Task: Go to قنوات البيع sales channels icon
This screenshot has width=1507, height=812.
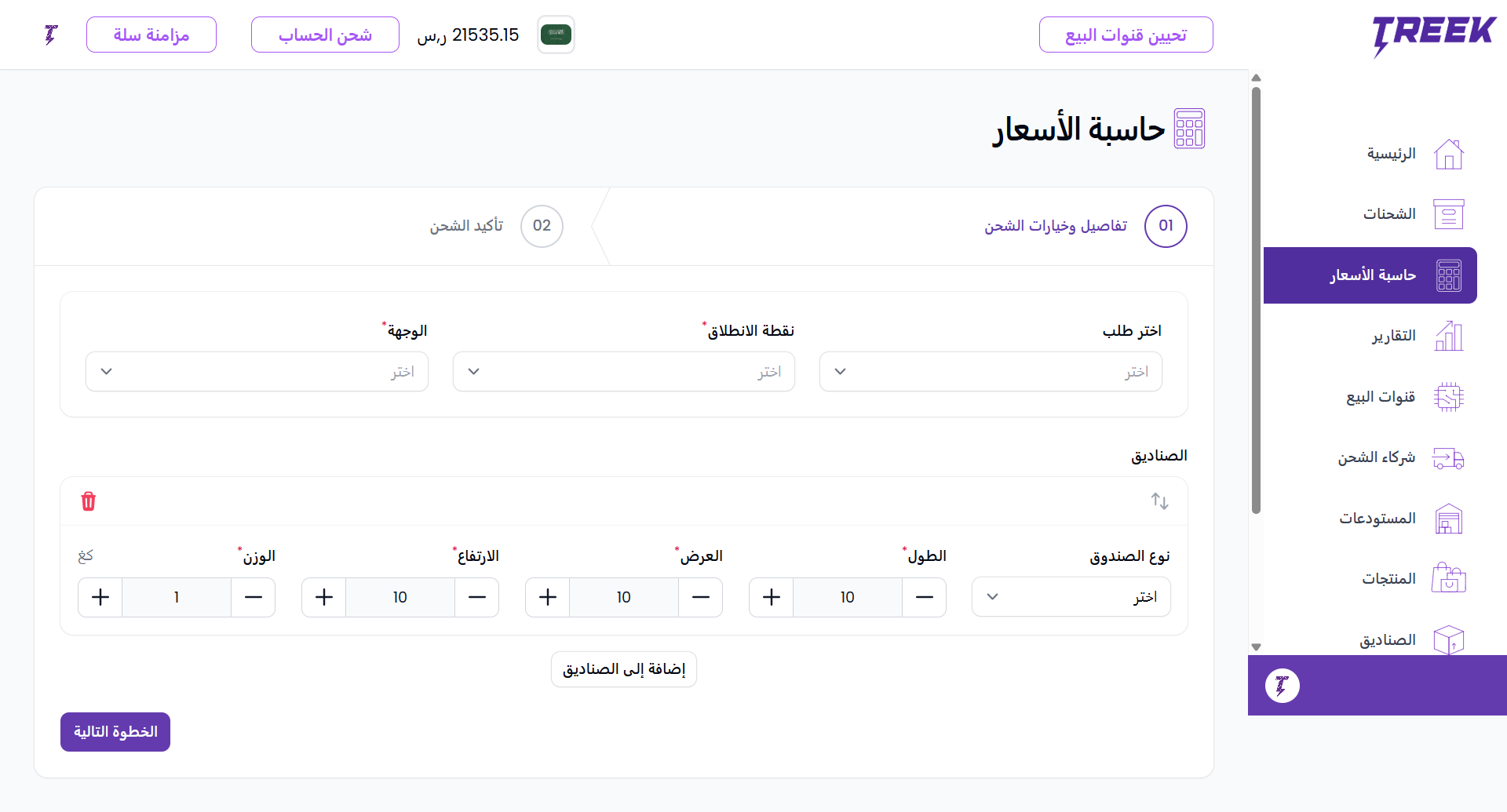Action: [1448, 397]
